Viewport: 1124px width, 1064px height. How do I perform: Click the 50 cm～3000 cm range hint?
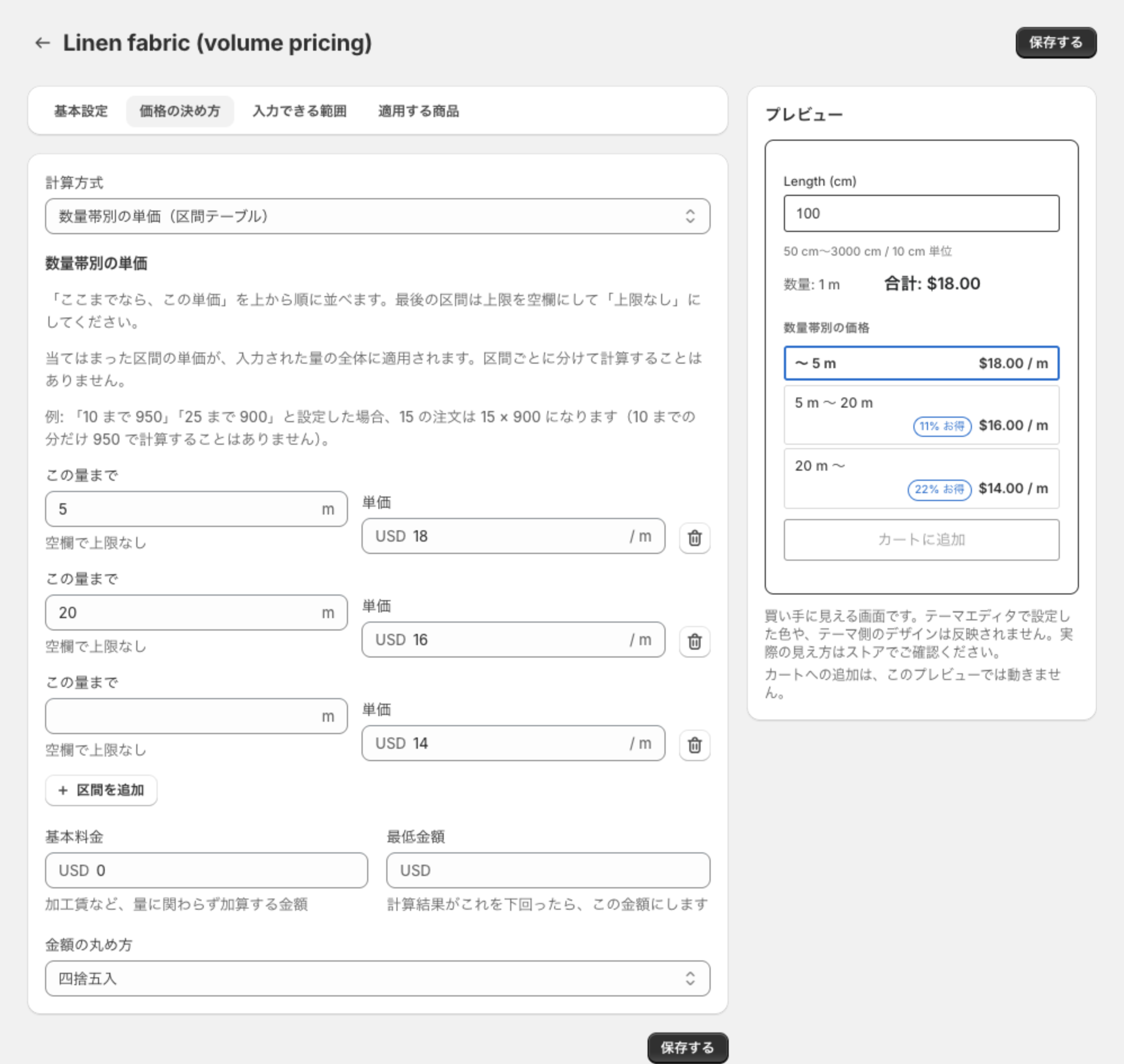click(x=868, y=251)
